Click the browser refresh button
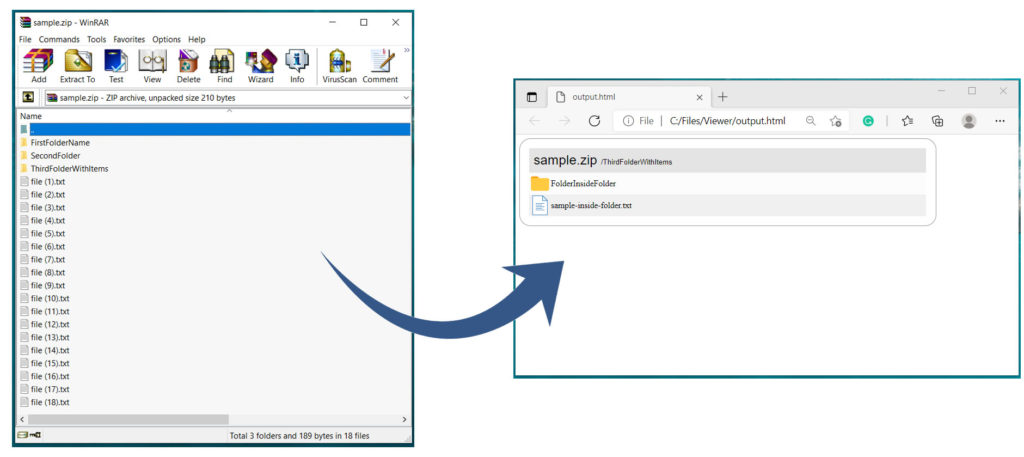Screen dimensions: 1024x457 point(594,121)
